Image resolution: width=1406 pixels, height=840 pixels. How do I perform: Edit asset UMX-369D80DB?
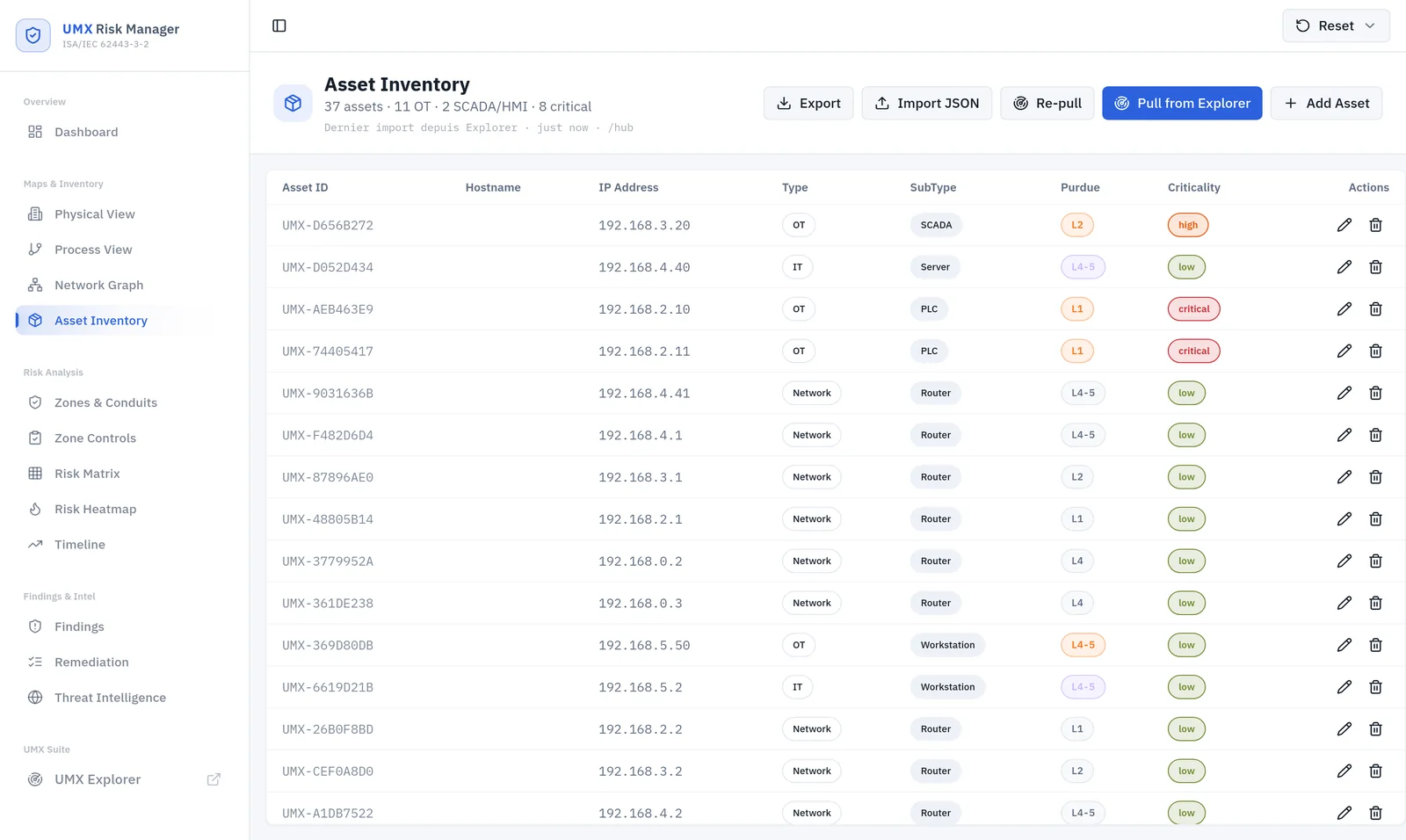coord(1344,645)
